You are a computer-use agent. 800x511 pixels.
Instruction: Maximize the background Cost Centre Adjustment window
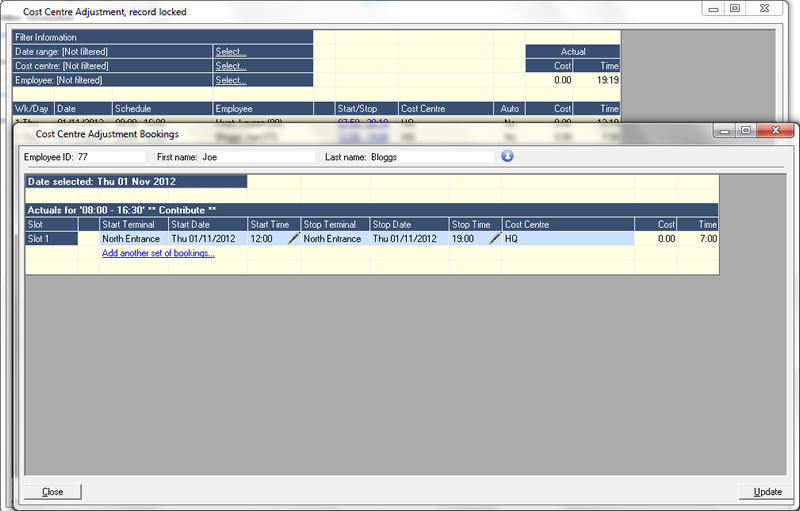734,9
